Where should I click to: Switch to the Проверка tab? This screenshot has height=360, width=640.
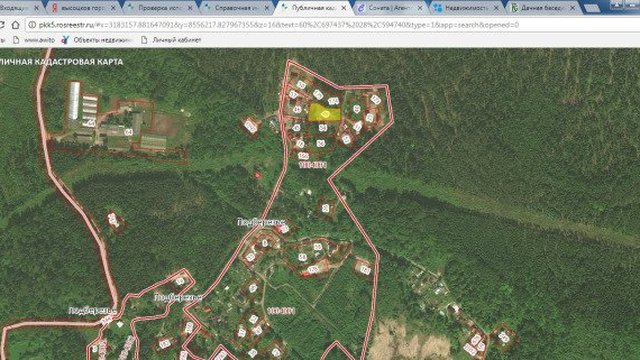tap(159, 8)
